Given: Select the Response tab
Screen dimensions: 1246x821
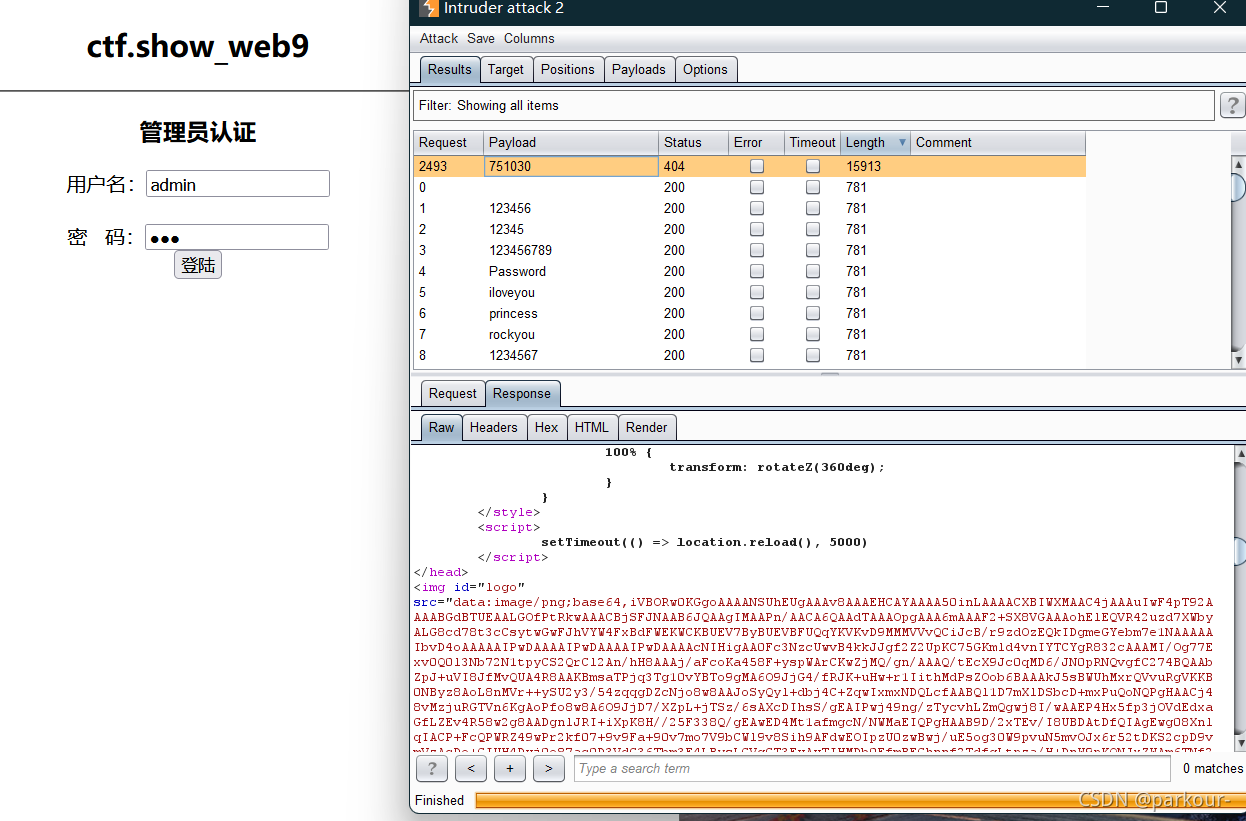Looking at the screenshot, I should click(x=522, y=393).
